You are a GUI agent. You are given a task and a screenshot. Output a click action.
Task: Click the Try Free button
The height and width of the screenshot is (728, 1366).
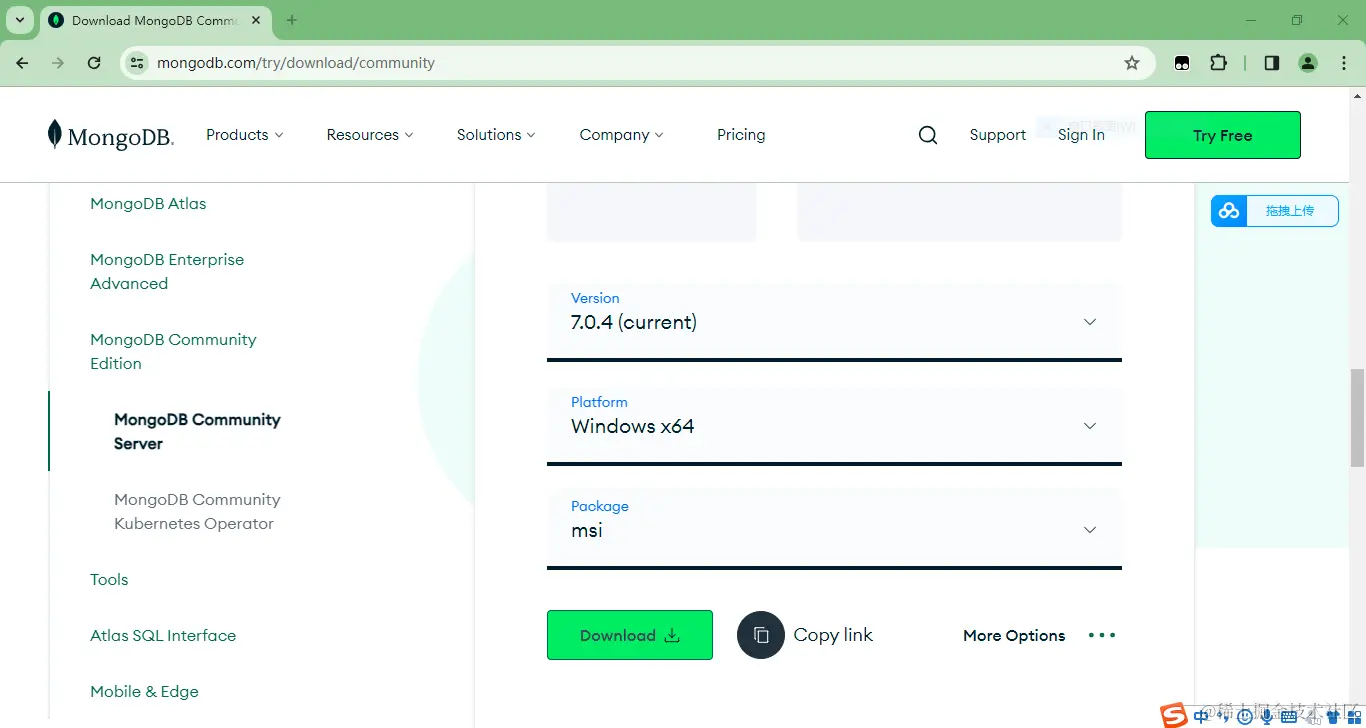[1222, 135]
